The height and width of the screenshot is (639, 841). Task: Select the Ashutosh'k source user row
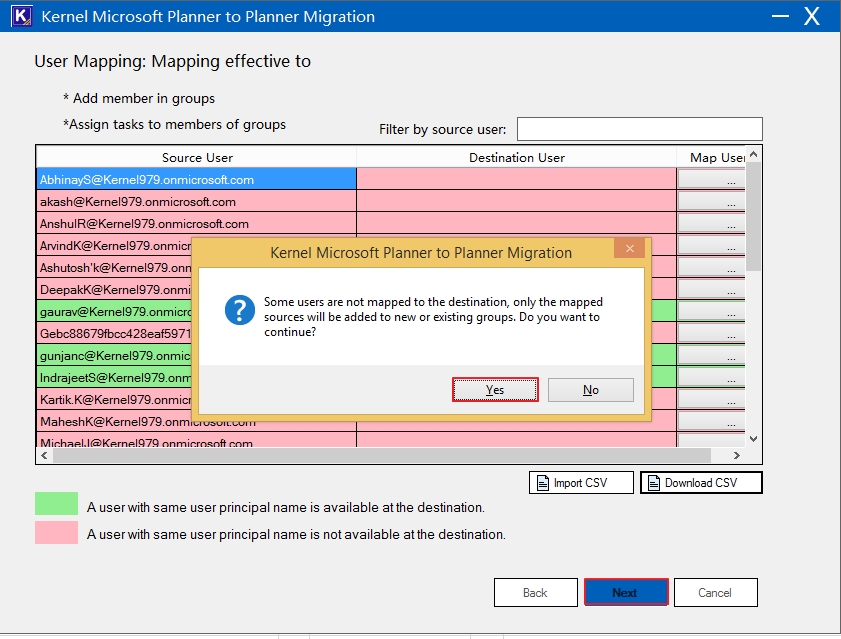click(114, 267)
